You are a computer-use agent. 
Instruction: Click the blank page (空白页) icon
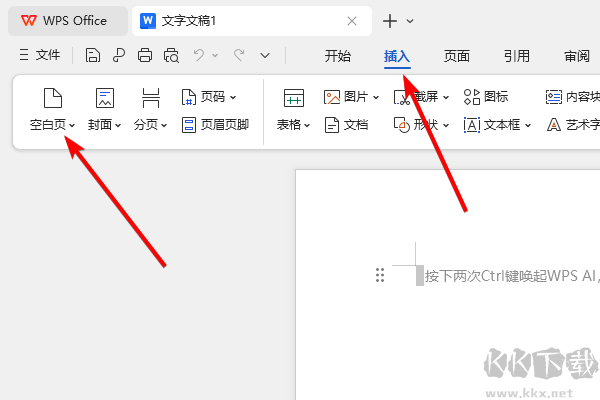pyautogui.click(x=53, y=98)
